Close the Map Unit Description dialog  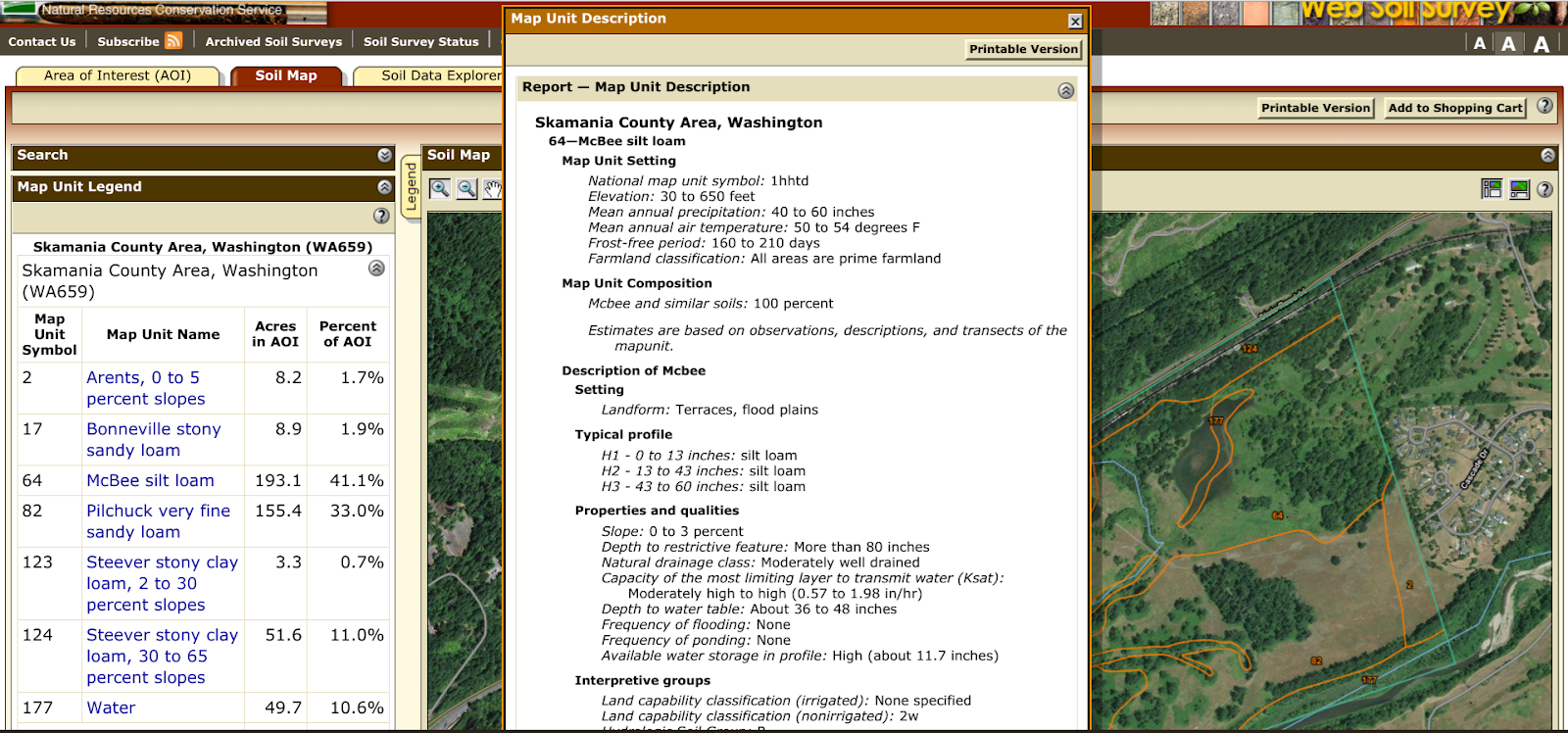pos(1075,21)
